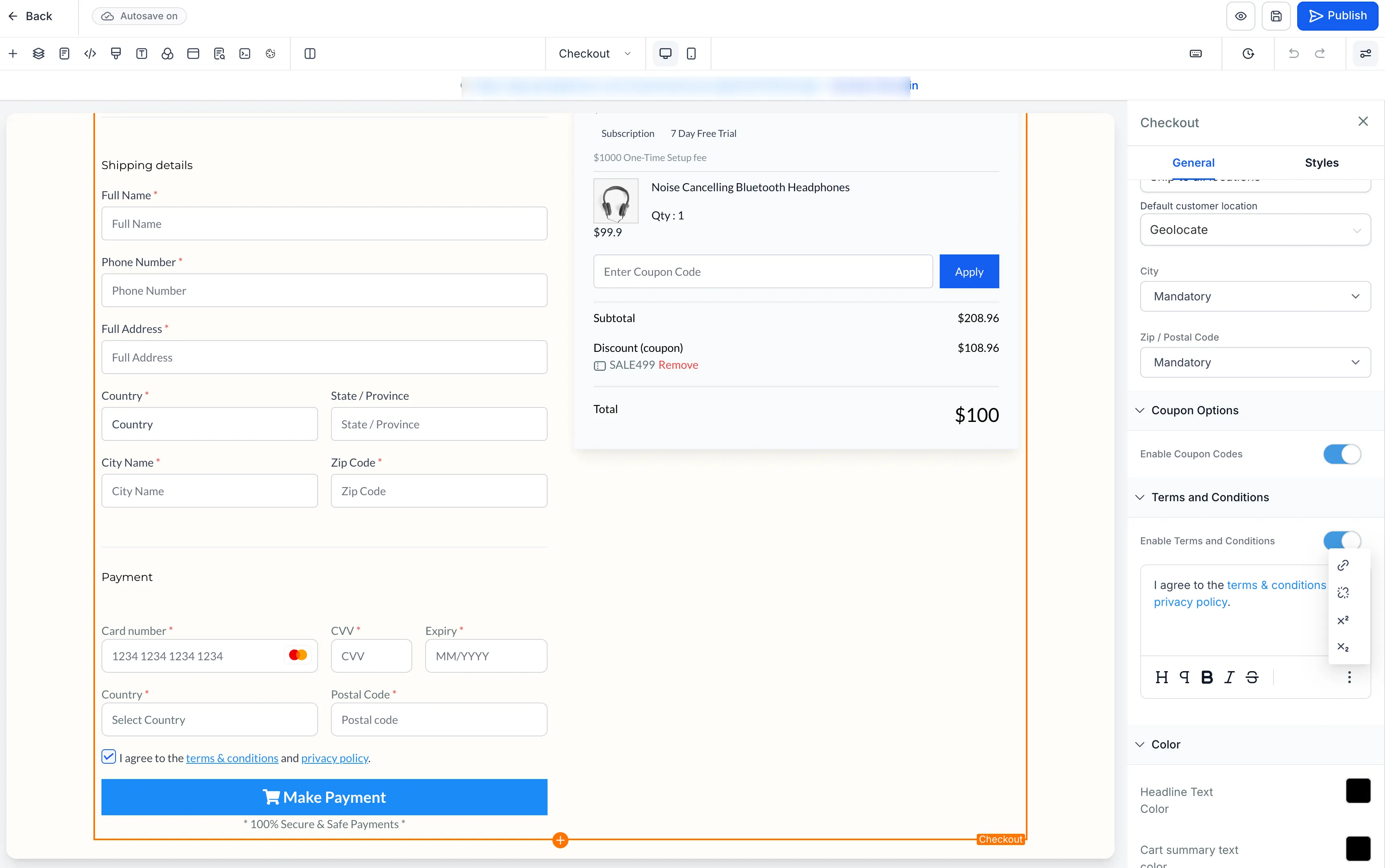Pick the Headline Text Color swatch
Viewport: 1385px width, 868px height.
click(1358, 791)
